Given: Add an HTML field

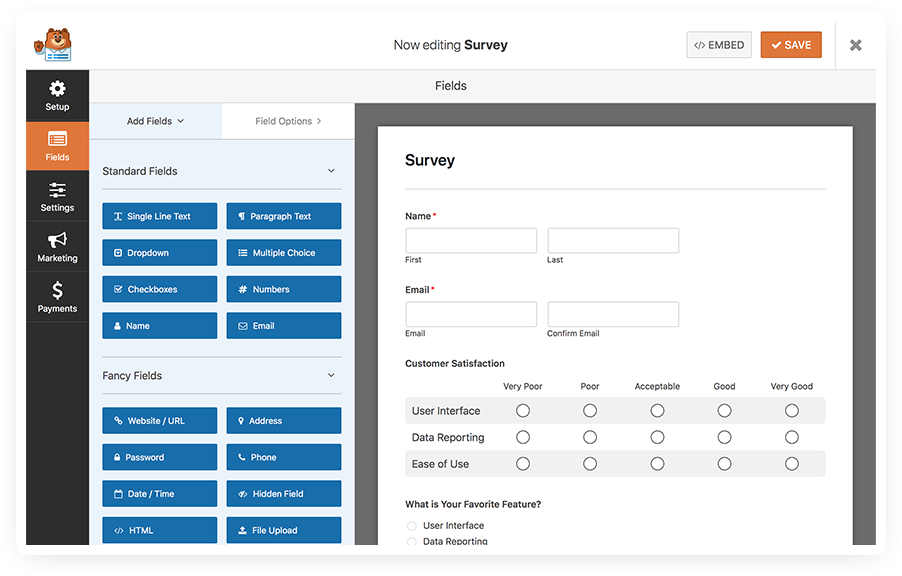Looking at the screenshot, I should tap(159, 529).
